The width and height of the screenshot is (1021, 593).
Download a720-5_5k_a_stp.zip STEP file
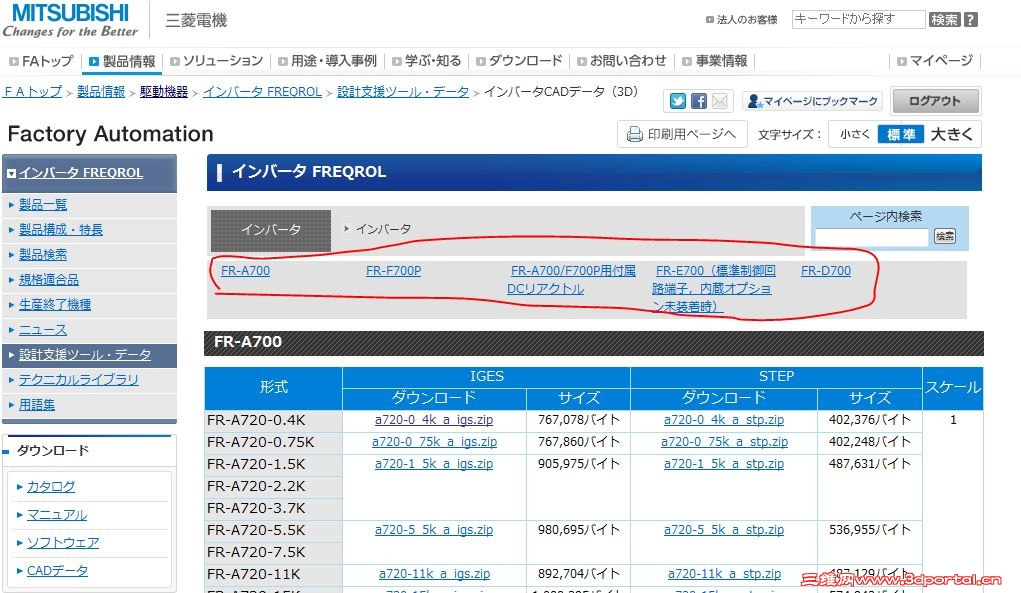724,530
